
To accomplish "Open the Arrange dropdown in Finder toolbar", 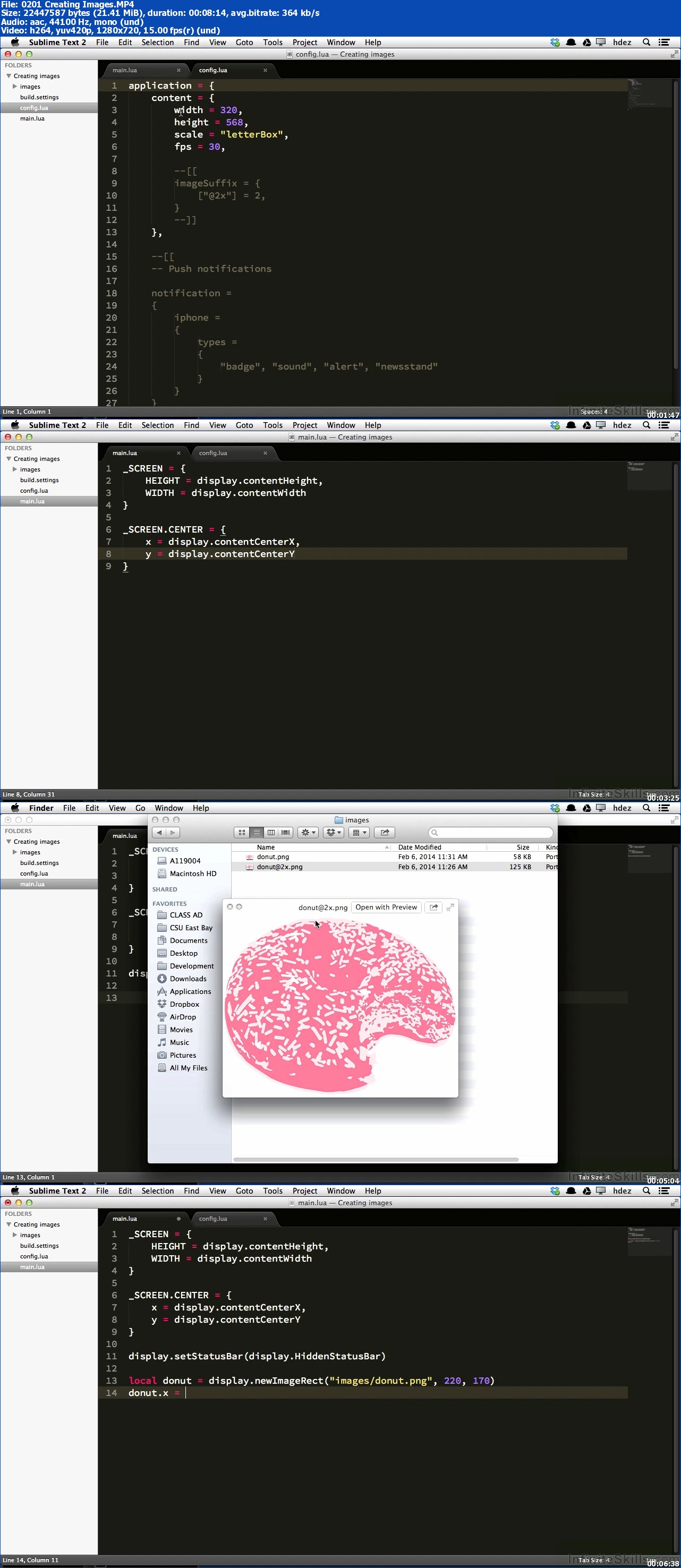I will [359, 832].
